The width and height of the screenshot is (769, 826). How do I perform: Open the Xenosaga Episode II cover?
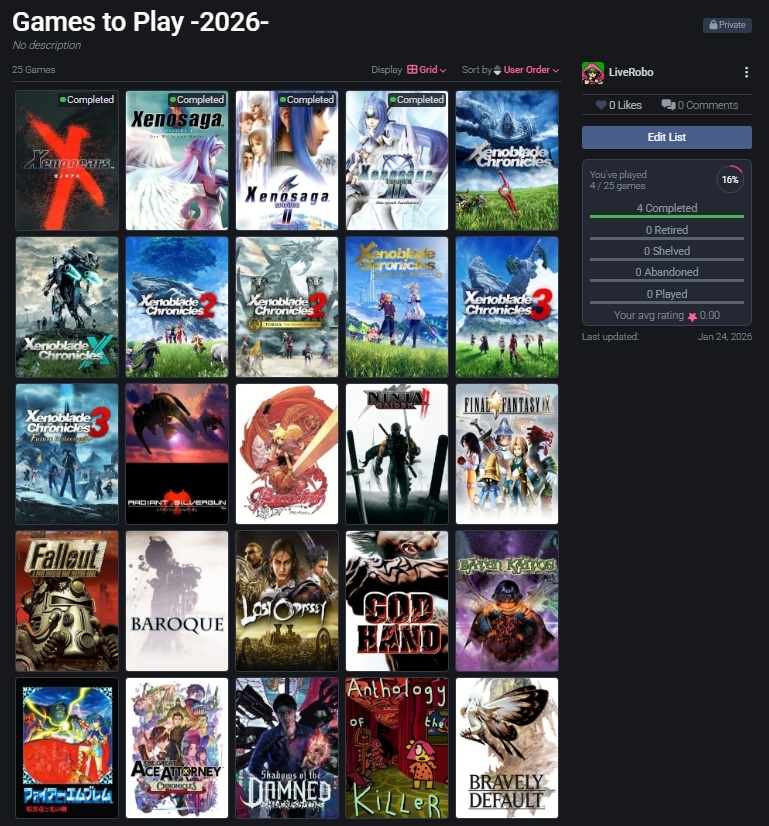(x=287, y=160)
